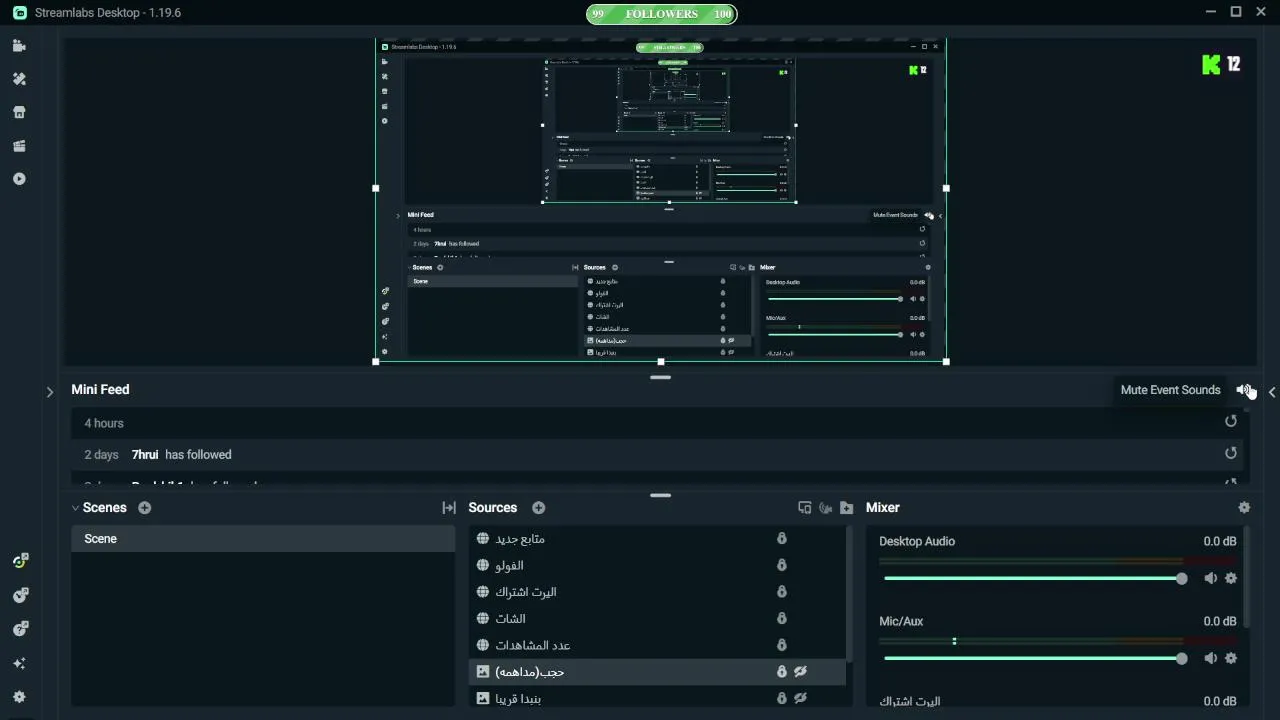1280x720 pixels.
Task: Click the K 12 viewer count widget
Action: coord(1221,64)
